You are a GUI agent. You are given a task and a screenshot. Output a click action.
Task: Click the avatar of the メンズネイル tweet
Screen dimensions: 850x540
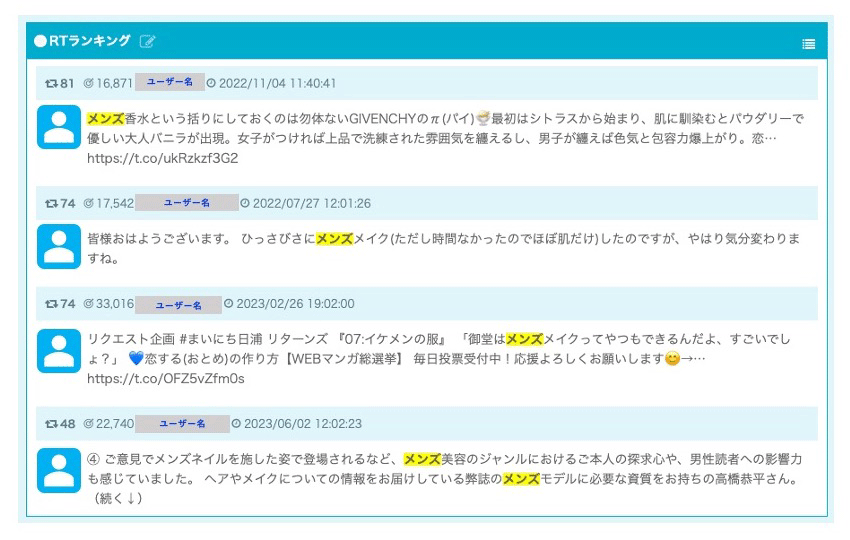[58, 469]
